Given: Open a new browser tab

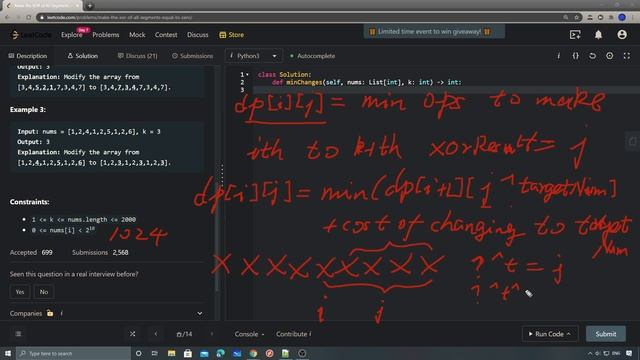Looking at the screenshot, I should [90, 6].
